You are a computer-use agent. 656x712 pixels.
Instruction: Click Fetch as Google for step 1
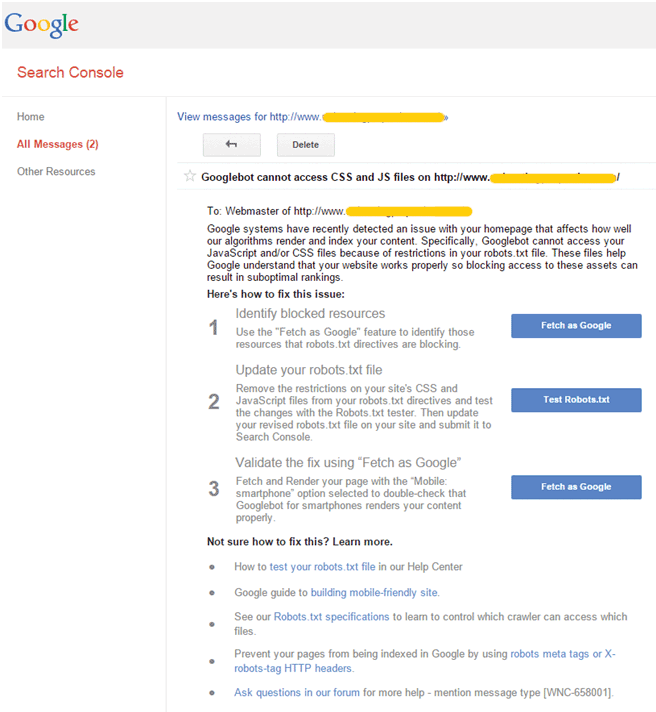pyautogui.click(x=576, y=326)
